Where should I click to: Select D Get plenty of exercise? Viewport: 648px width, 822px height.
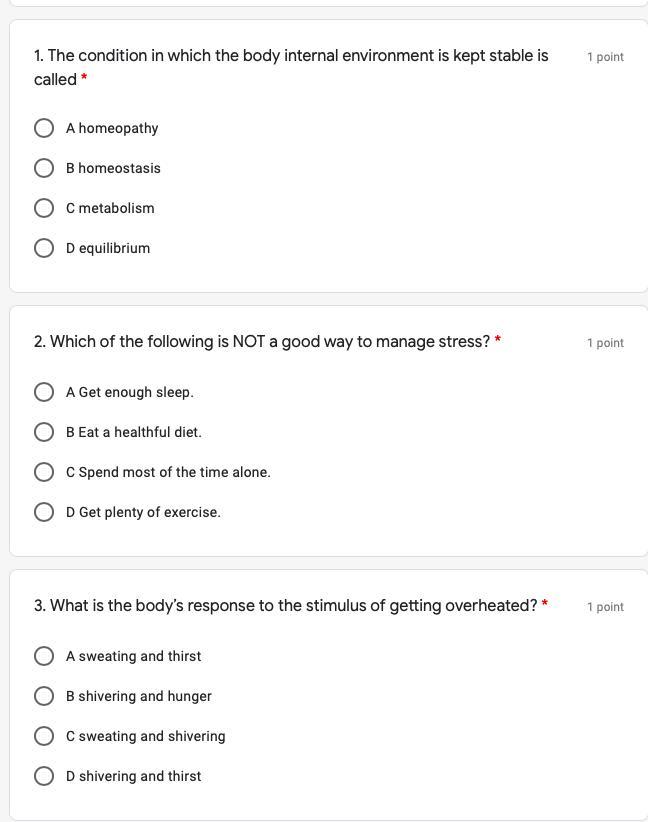(x=44, y=512)
